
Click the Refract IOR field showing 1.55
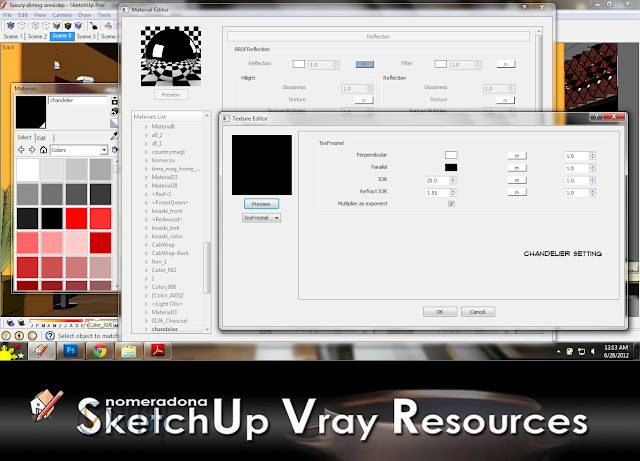(437, 193)
